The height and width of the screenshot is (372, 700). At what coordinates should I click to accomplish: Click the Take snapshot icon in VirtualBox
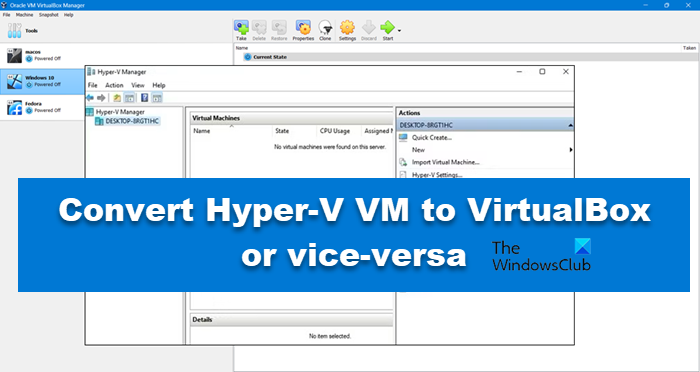point(242,30)
